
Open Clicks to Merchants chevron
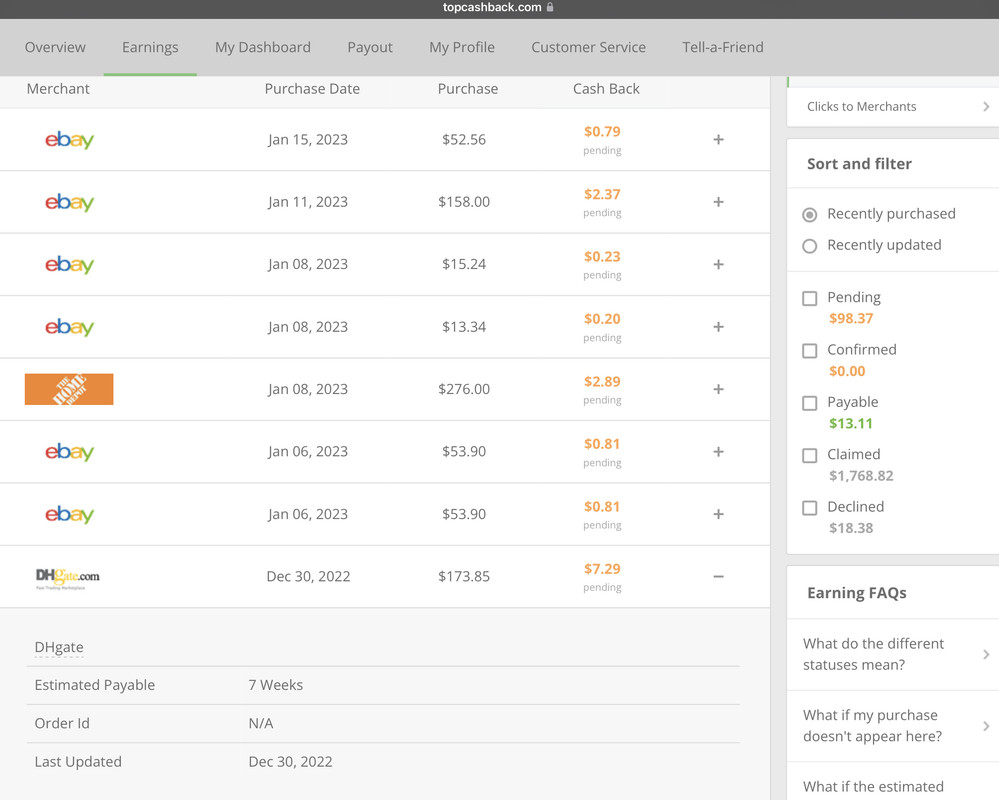(986, 106)
